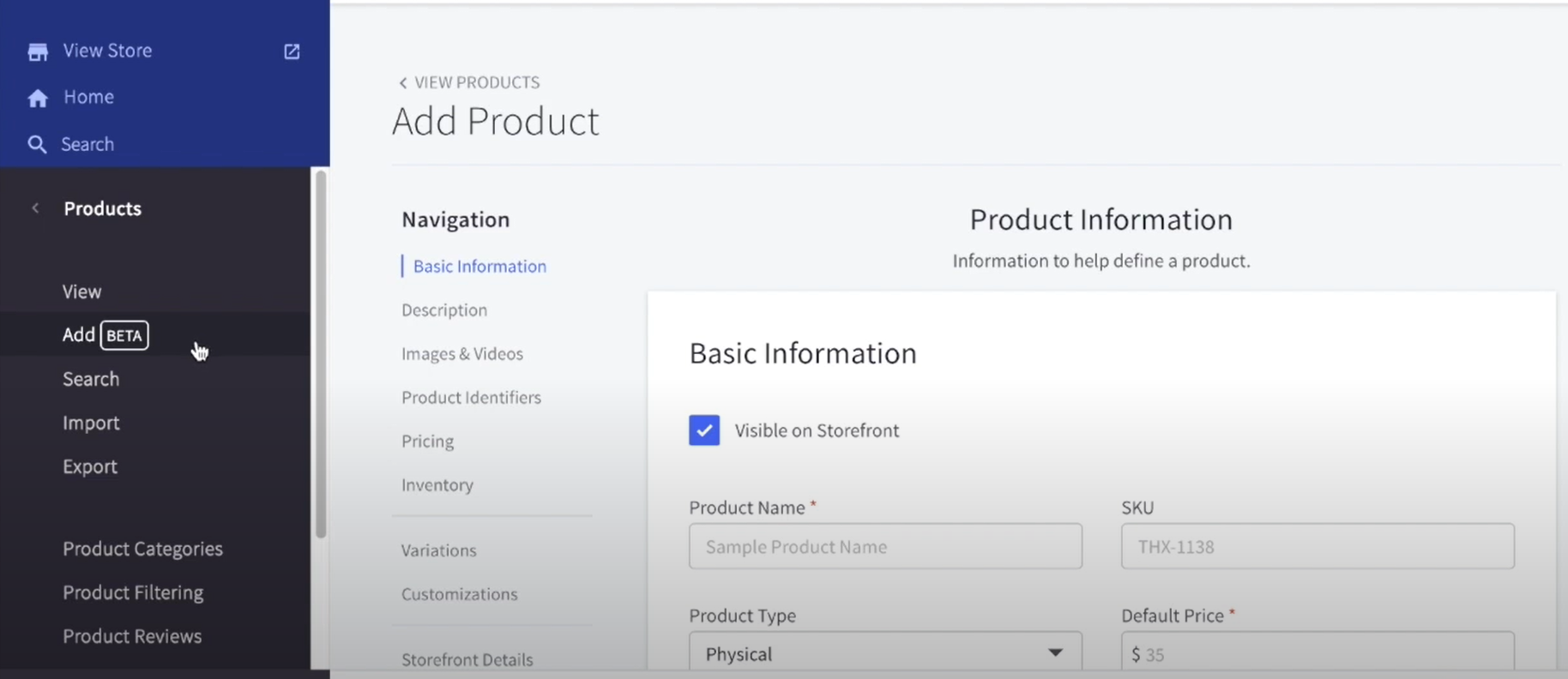The width and height of the screenshot is (1568, 679).
Task: Click the VIEW PRODUCTS back link
Action: pyautogui.click(x=477, y=82)
